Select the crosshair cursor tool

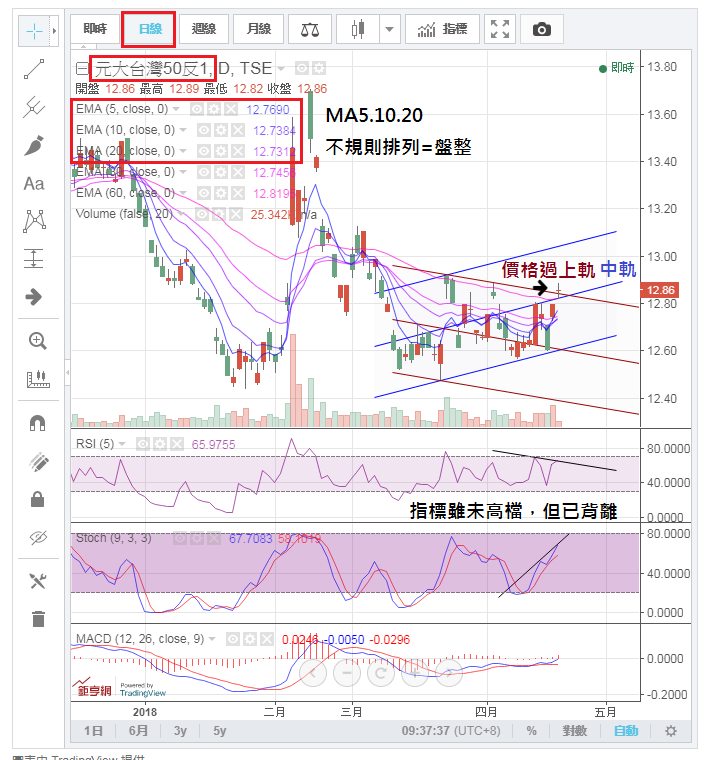click(x=34, y=31)
